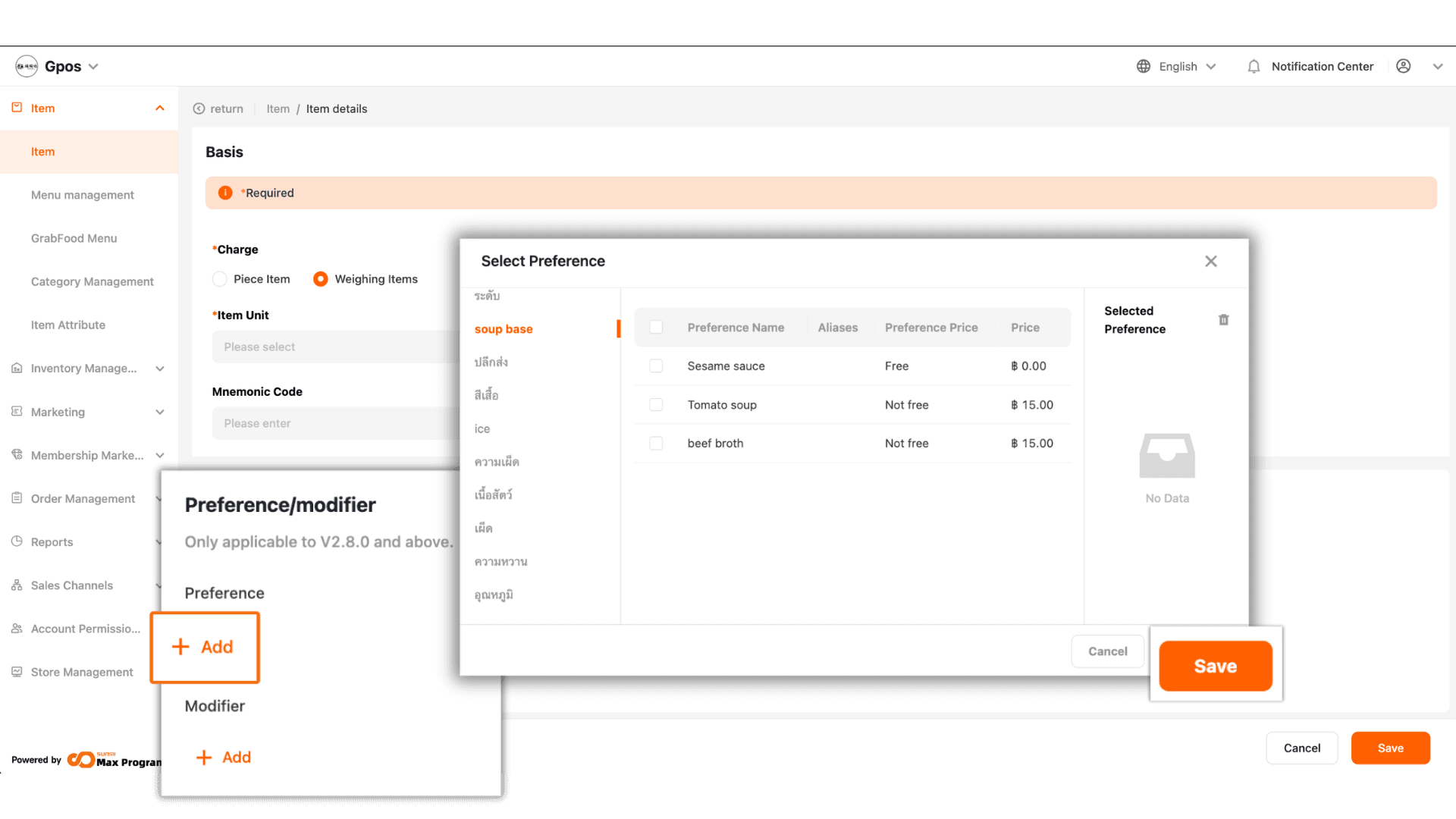The width and height of the screenshot is (1456, 819).
Task: Click the return back-arrow icon
Action: point(199,109)
